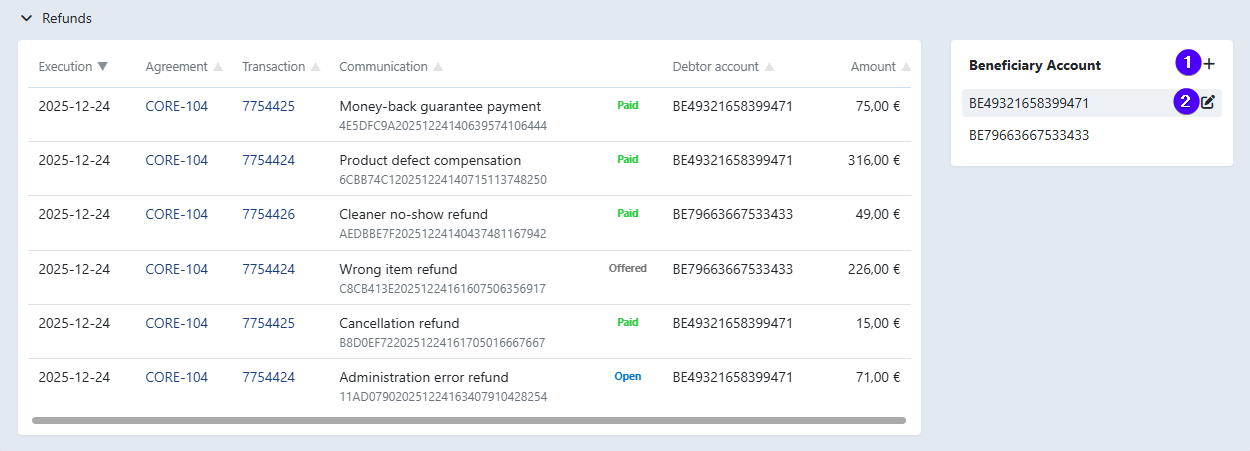Sort by Agreement column arrow
This screenshot has height=451, width=1250.
[217, 67]
